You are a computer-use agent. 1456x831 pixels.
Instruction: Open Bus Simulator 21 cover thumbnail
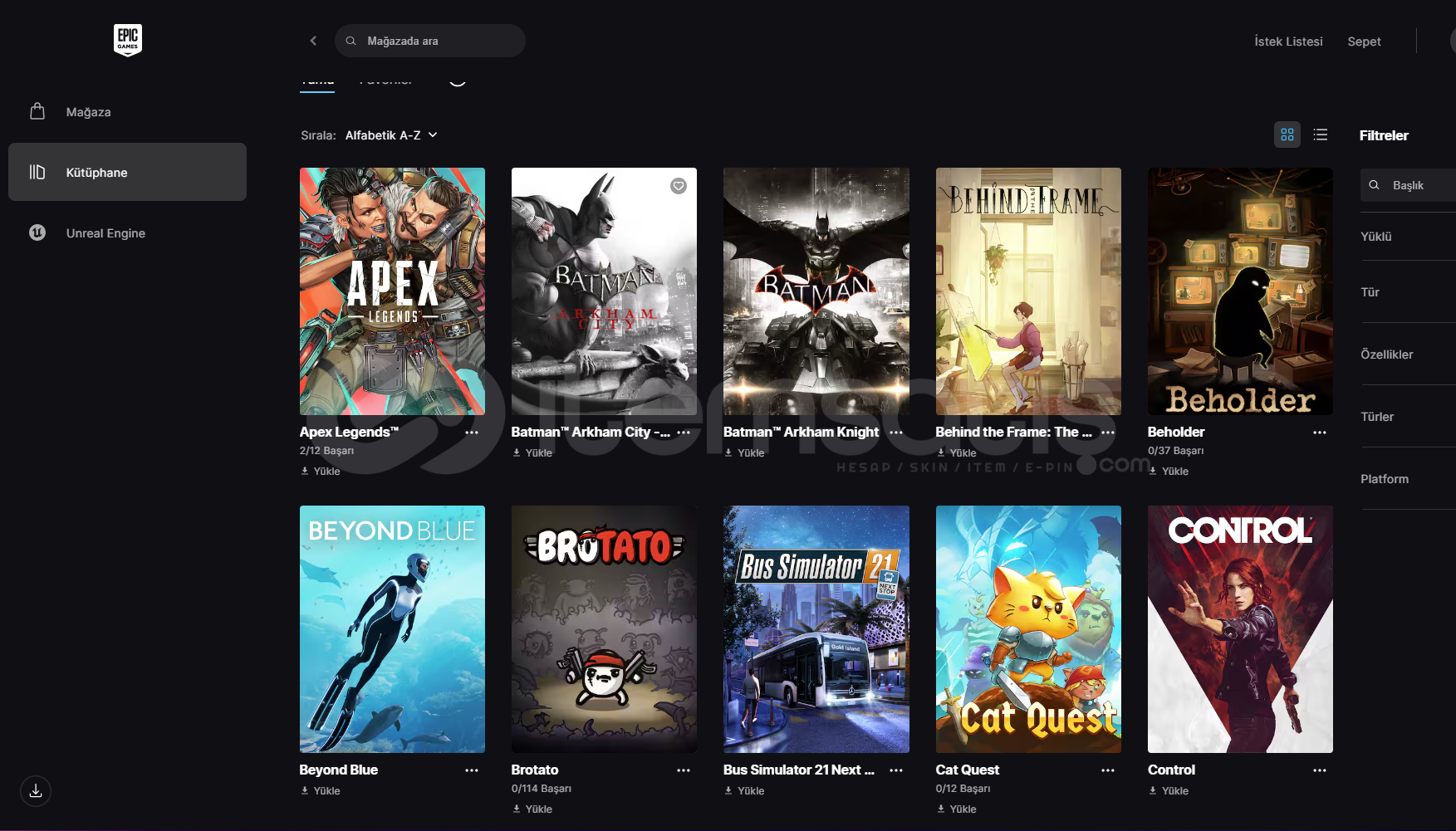(816, 629)
